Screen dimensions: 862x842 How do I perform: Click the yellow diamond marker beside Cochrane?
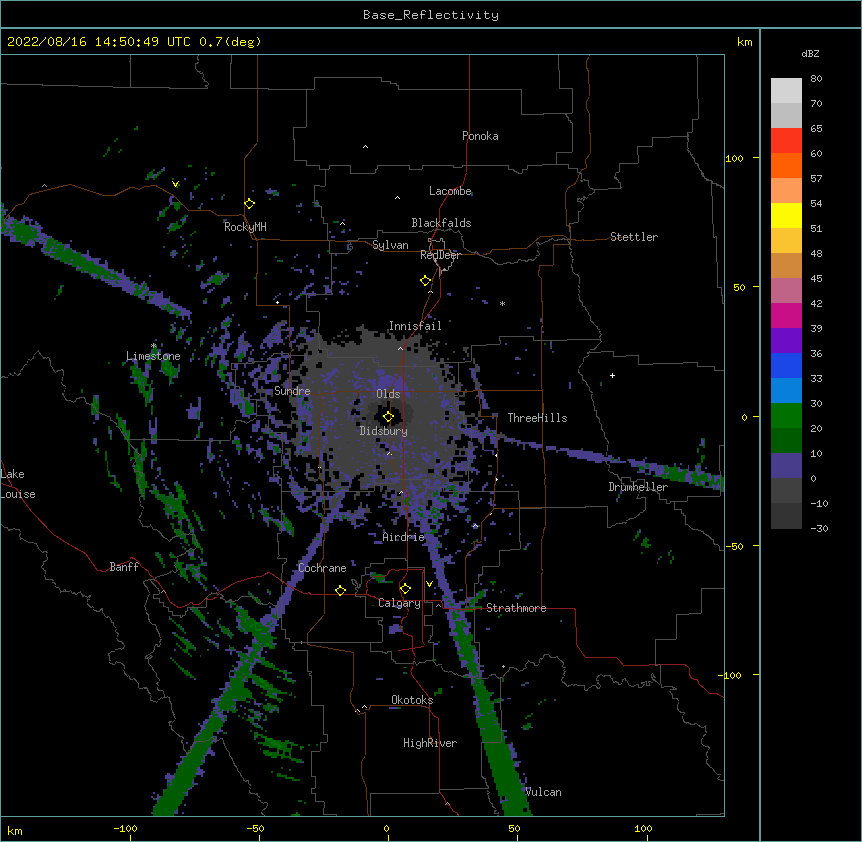[x=340, y=590]
